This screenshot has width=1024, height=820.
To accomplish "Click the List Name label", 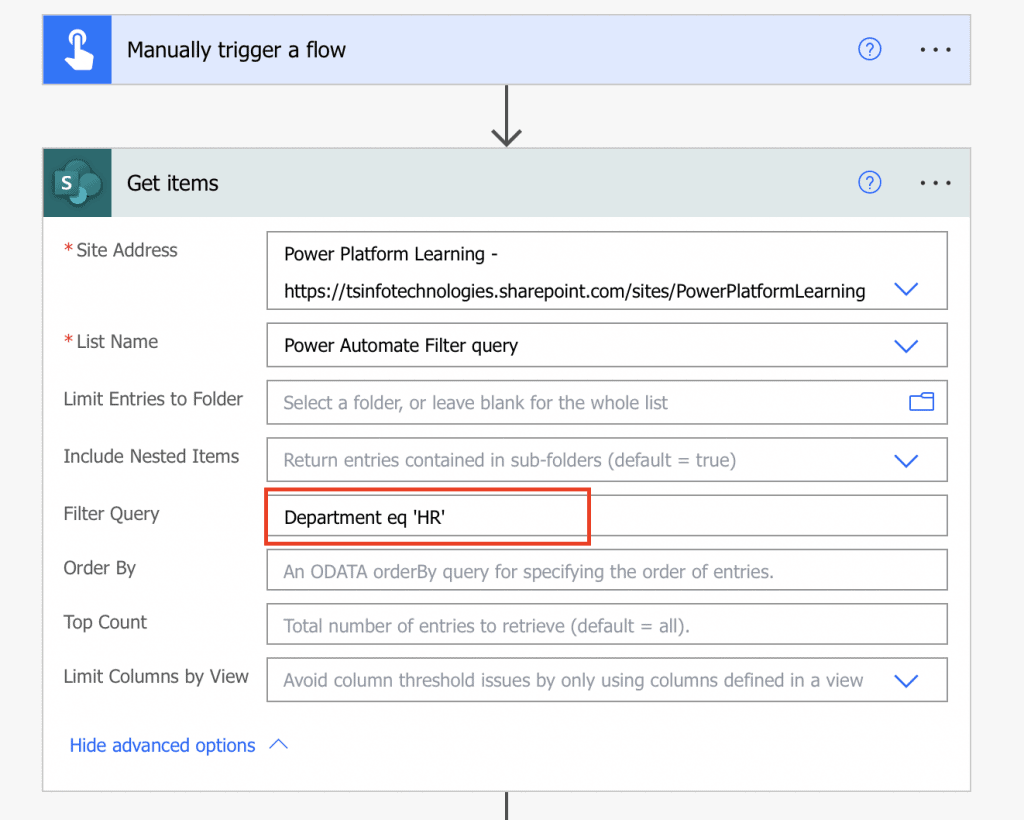I will tap(117, 341).
